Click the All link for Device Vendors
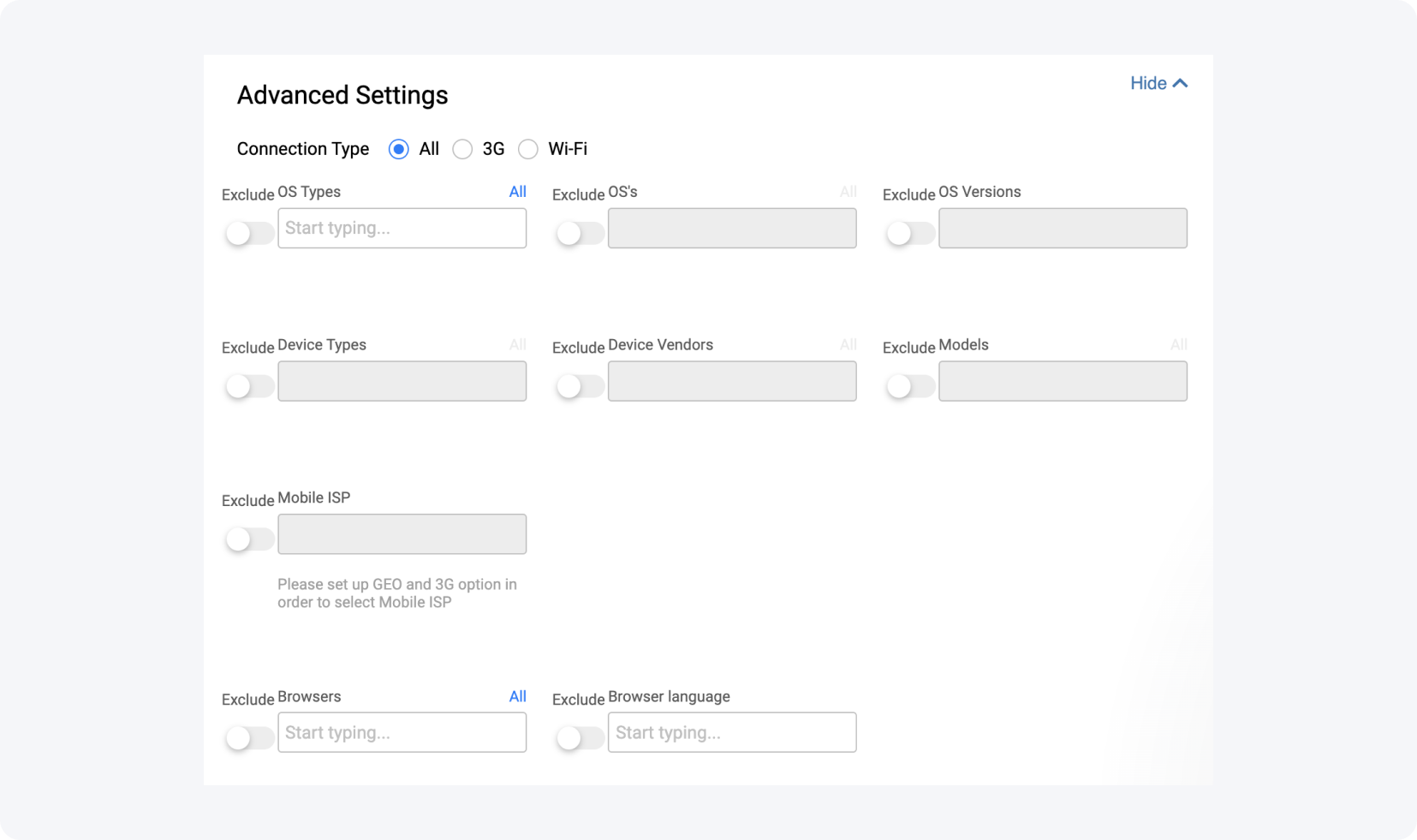Viewport: 1417px width, 840px height. pyautogui.click(x=848, y=344)
